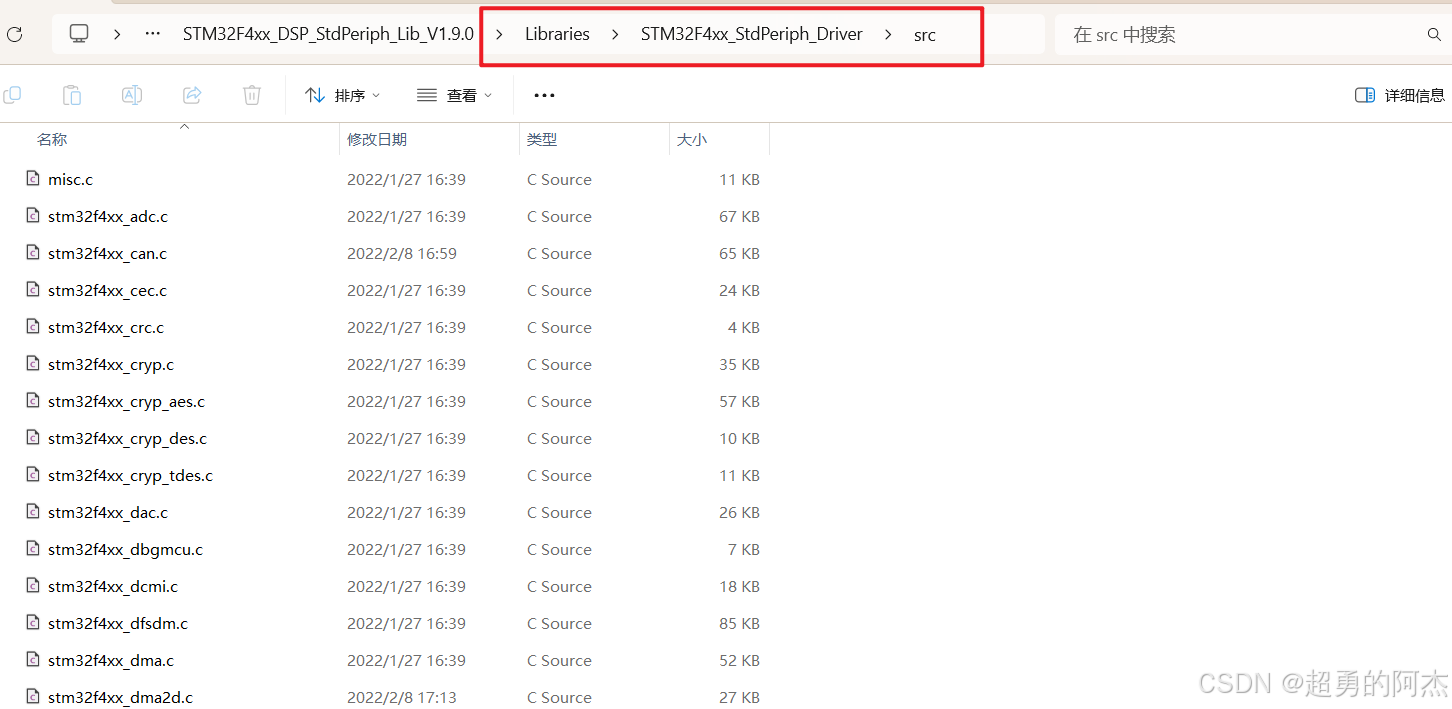This screenshot has height=709, width=1452.
Task: Select the file name stm32f4xx_dcmi.c
Action: (113, 587)
